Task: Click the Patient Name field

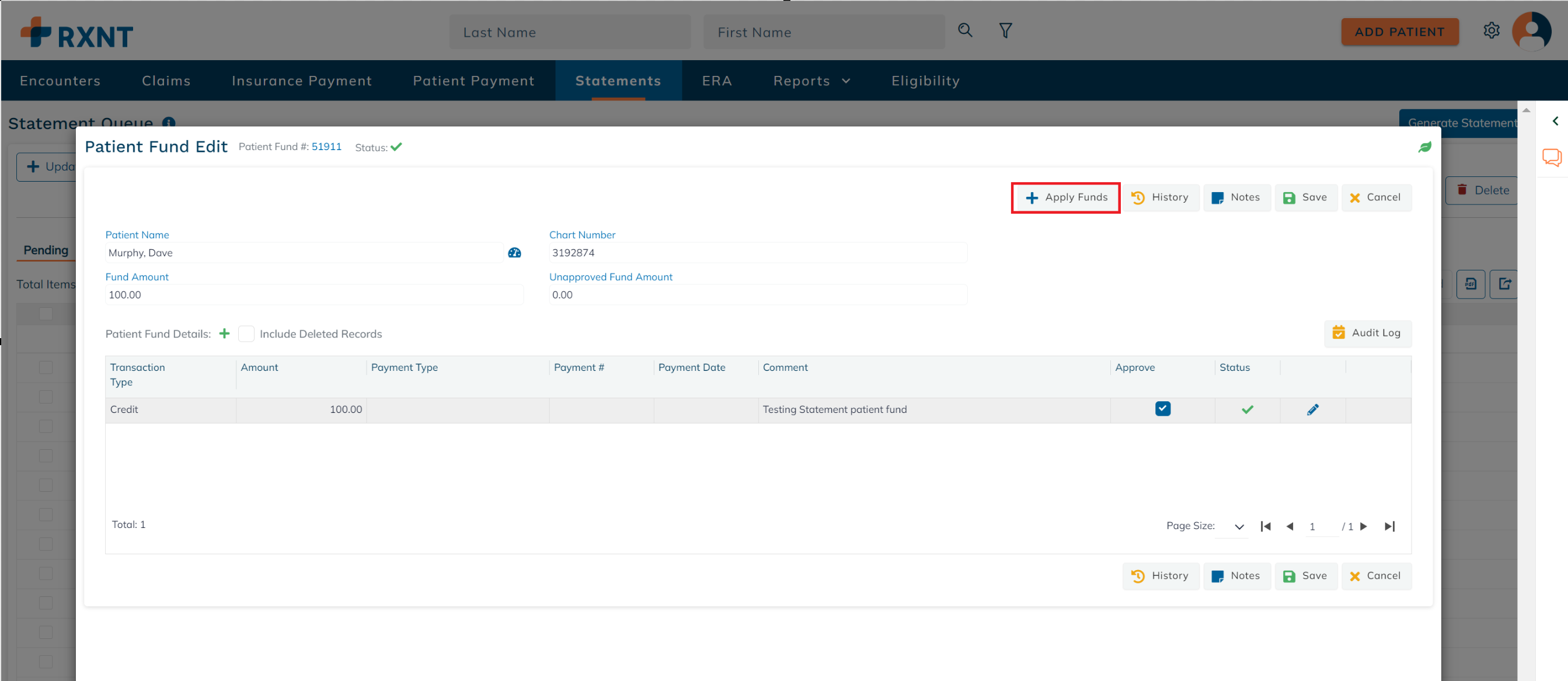Action: pyautogui.click(x=304, y=253)
